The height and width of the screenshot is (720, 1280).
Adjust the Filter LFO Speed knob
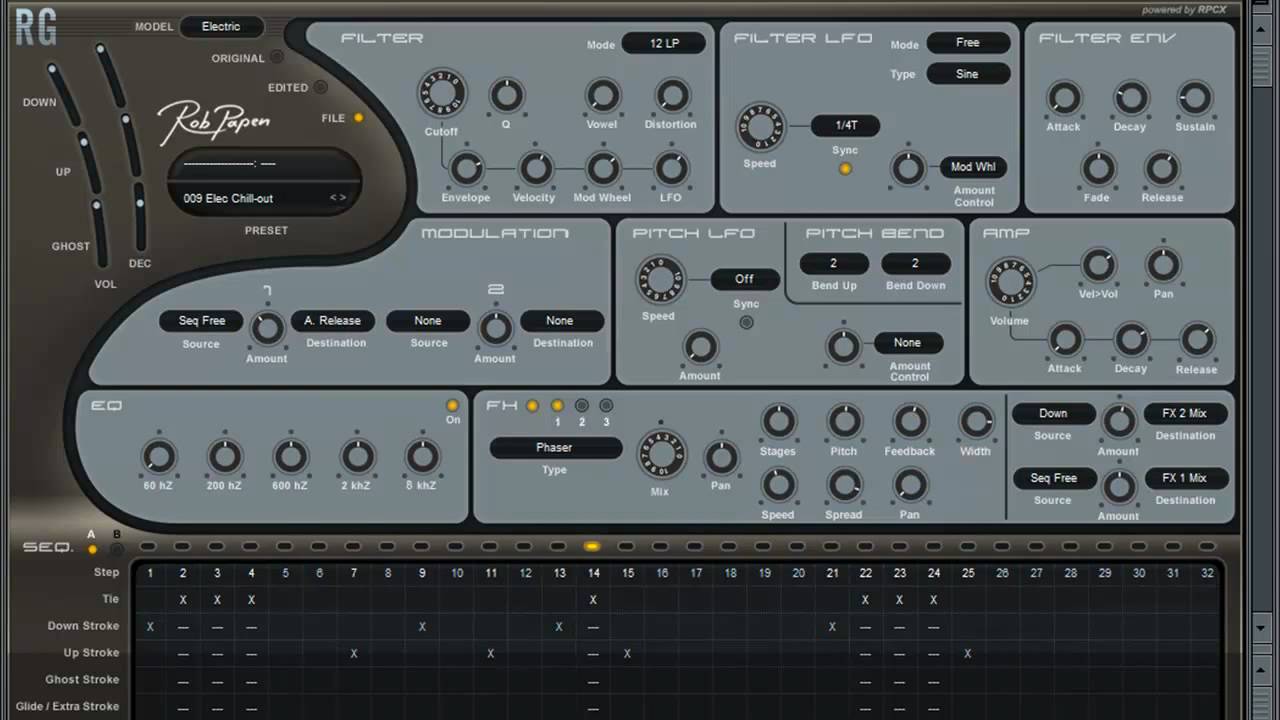[759, 127]
